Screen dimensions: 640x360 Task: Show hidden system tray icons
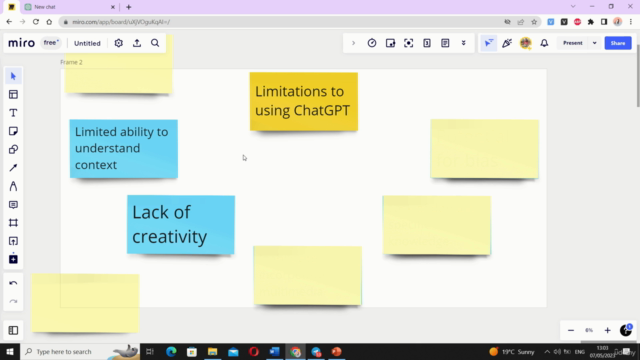click(547, 351)
